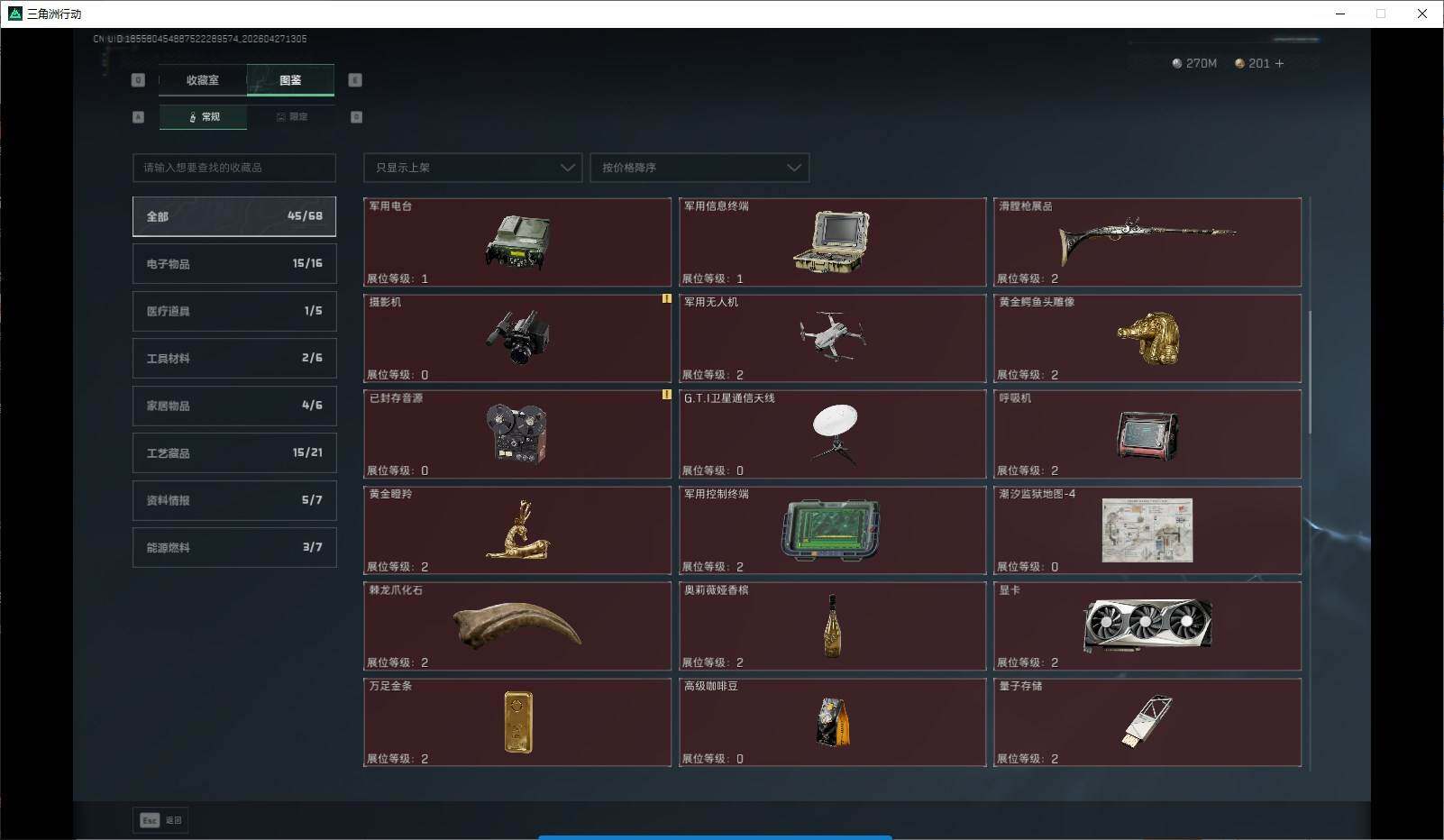Select the 摄影机 camera item card

[x=517, y=338]
